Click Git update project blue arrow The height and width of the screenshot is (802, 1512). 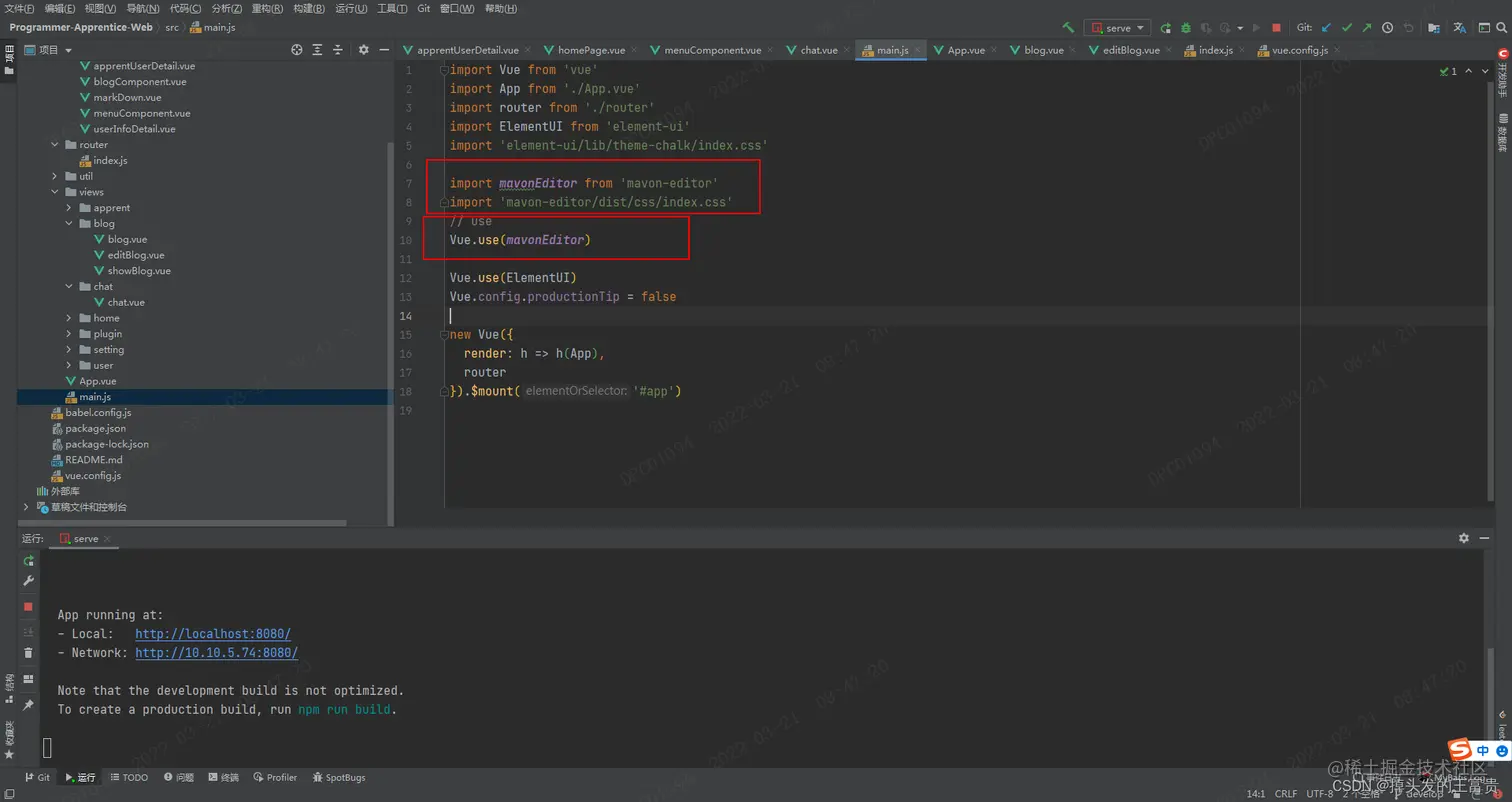point(1327,28)
